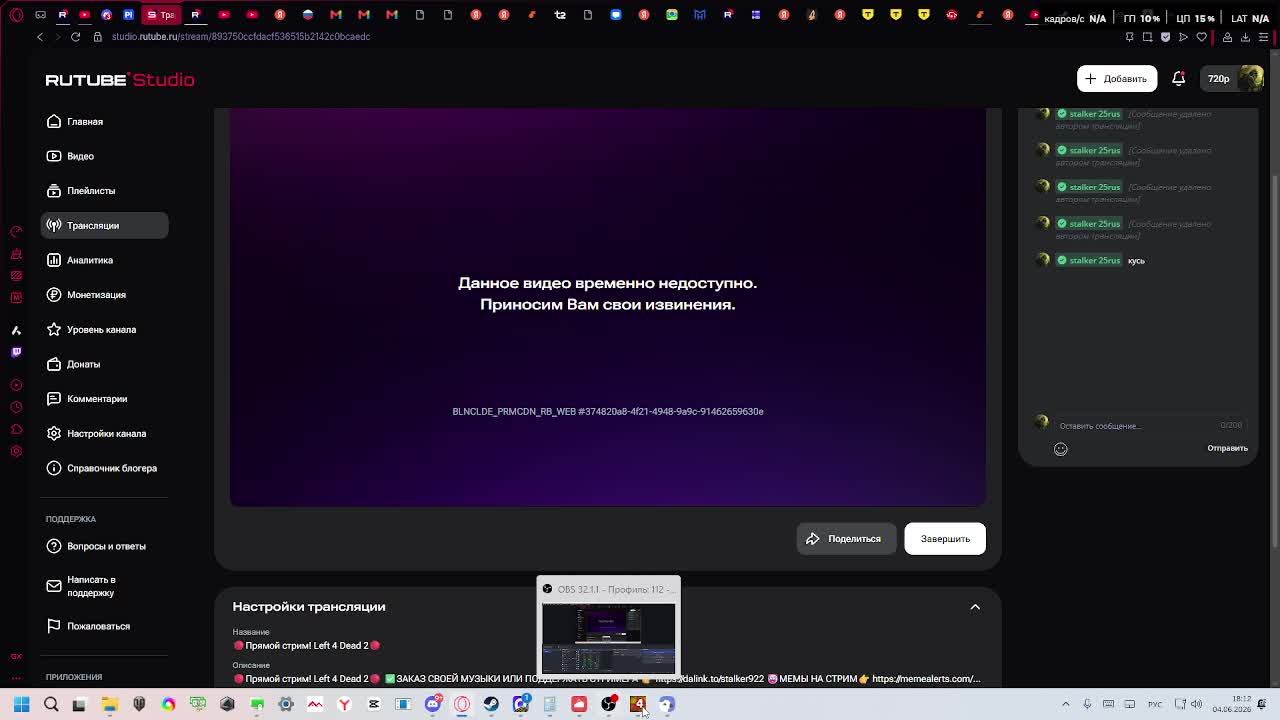Screen dimensions: 1280x720
Task: Open Монетизация in sidebar
Action: click(104, 294)
